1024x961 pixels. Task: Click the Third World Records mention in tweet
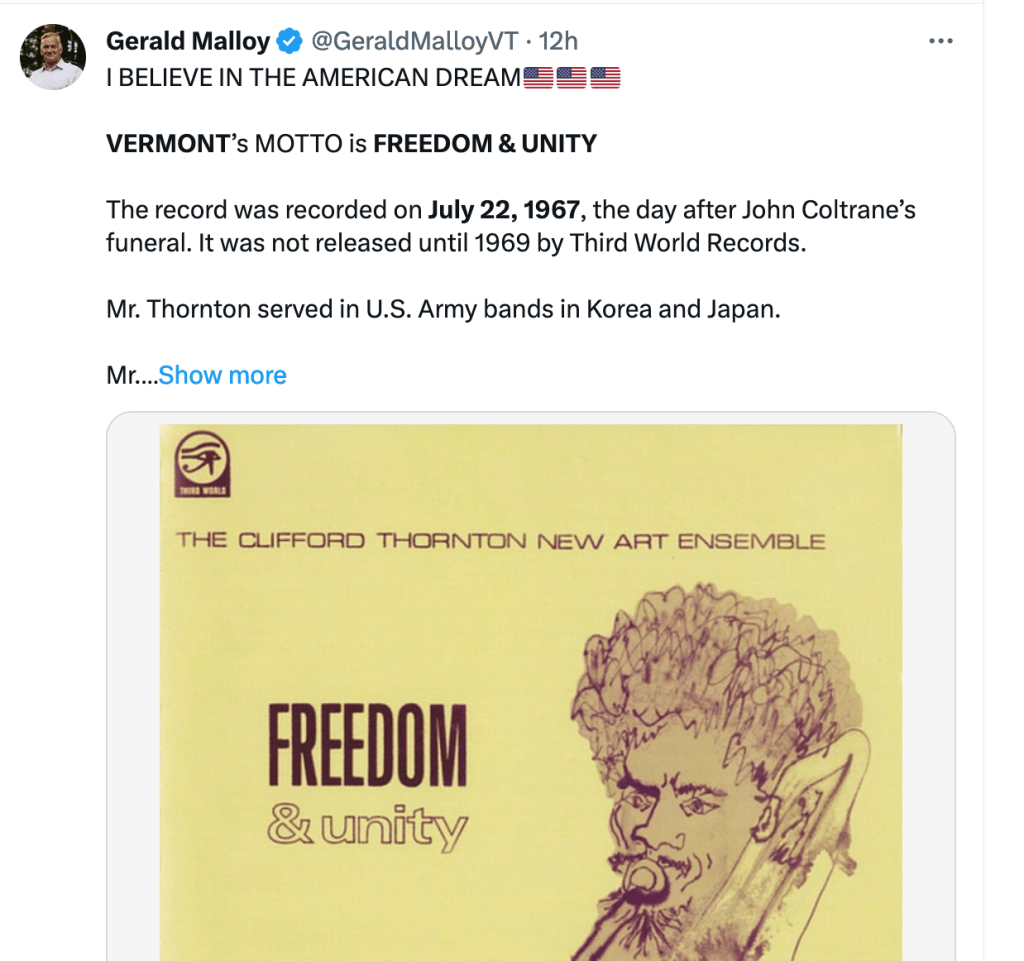coord(685,243)
